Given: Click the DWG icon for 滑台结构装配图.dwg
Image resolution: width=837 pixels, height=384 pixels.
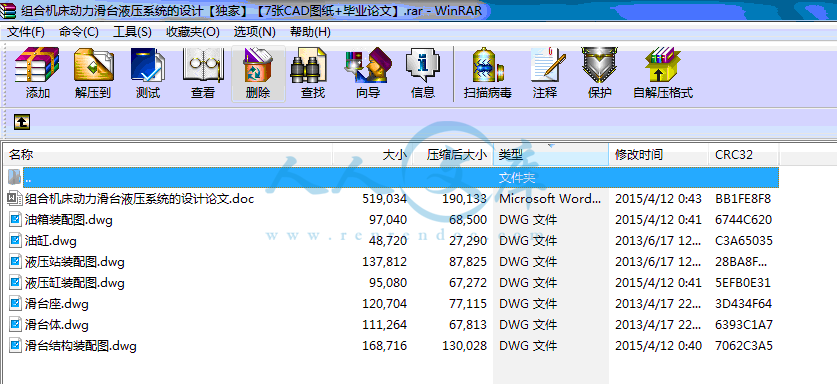Looking at the screenshot, I should pyautogui.click(x=15, y=346).
